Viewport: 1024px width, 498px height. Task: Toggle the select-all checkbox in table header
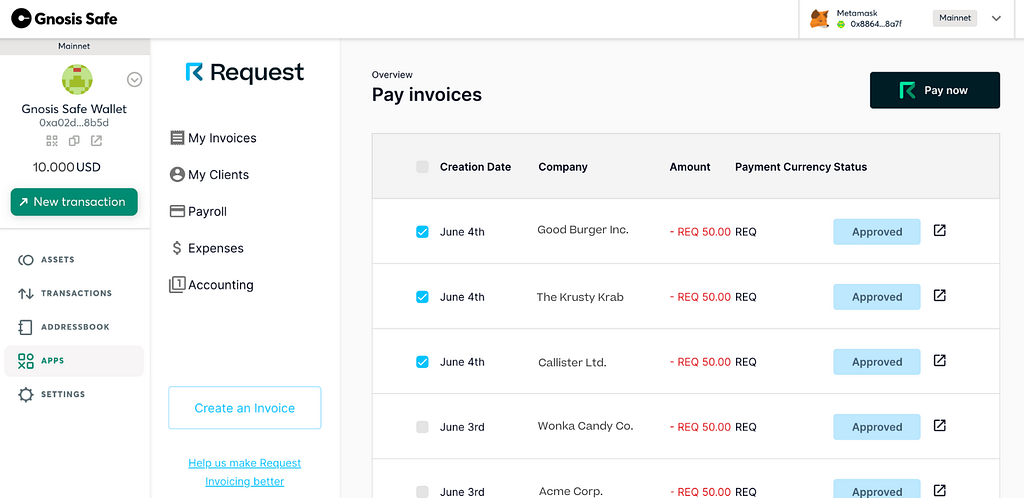(423, 167)
